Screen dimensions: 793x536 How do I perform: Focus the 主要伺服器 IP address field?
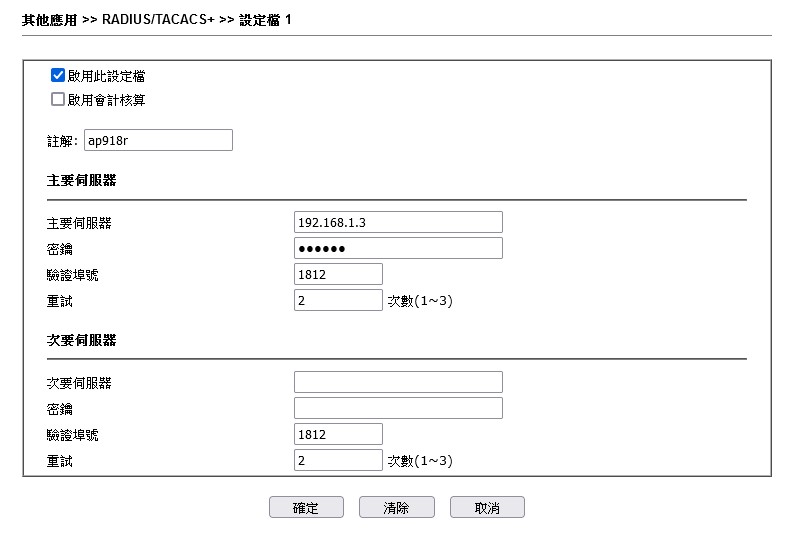coord(398,222)
